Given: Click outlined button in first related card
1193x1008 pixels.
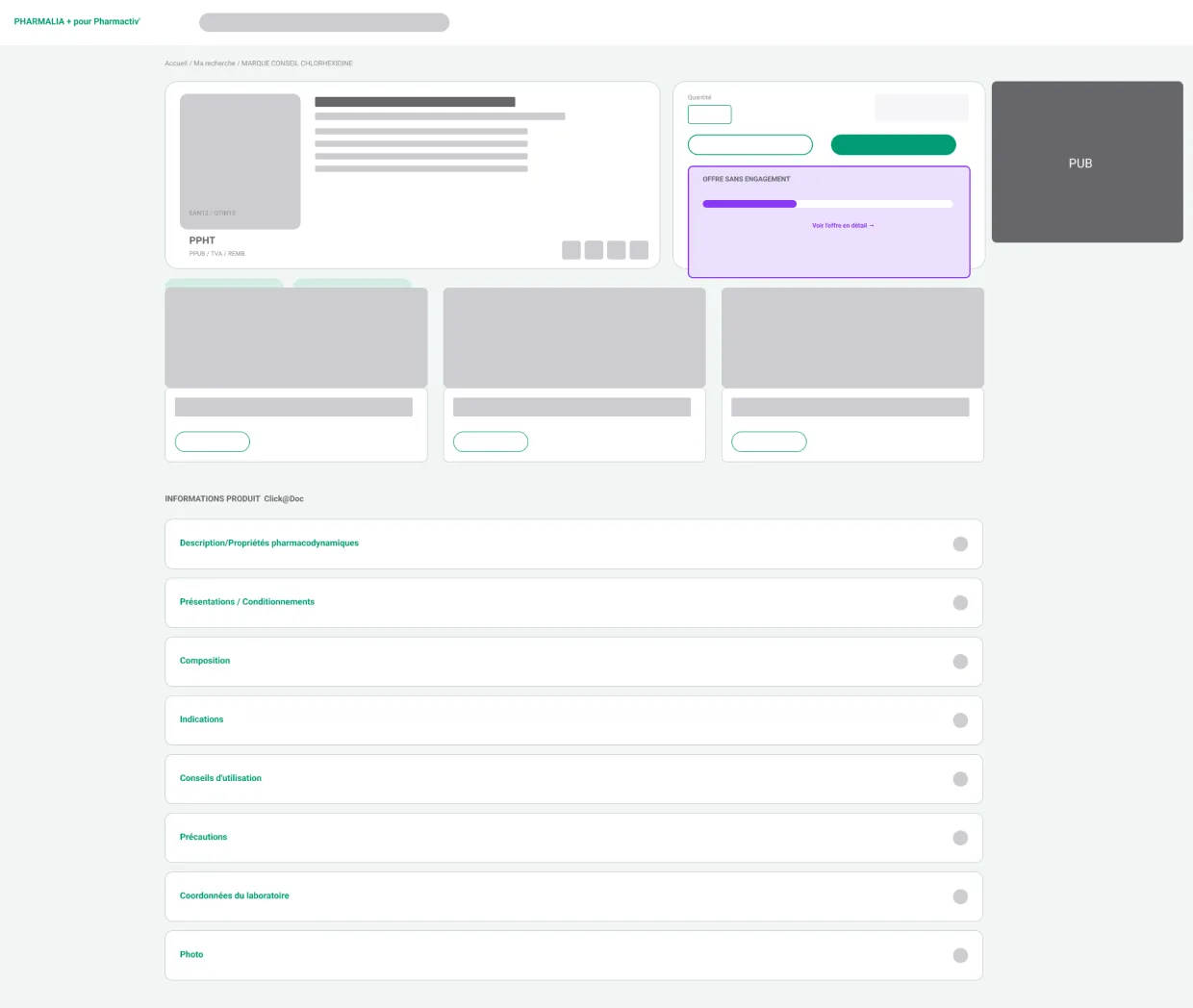Looking at the screenshot, I should (x=213, y=441).
